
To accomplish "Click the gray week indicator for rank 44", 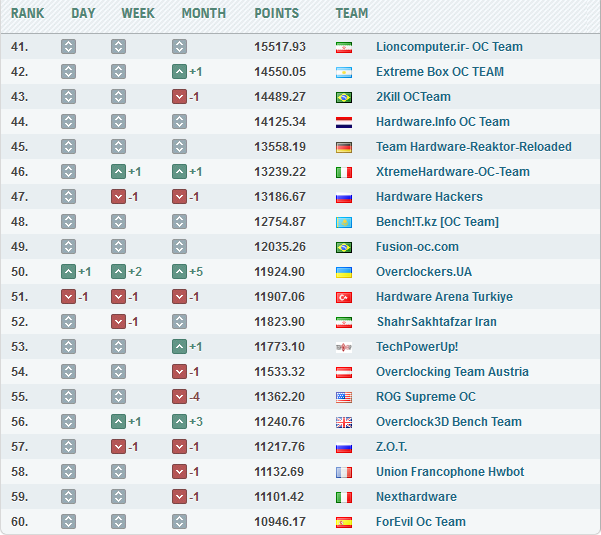I will pyautogui.click(x=118, y=121).
